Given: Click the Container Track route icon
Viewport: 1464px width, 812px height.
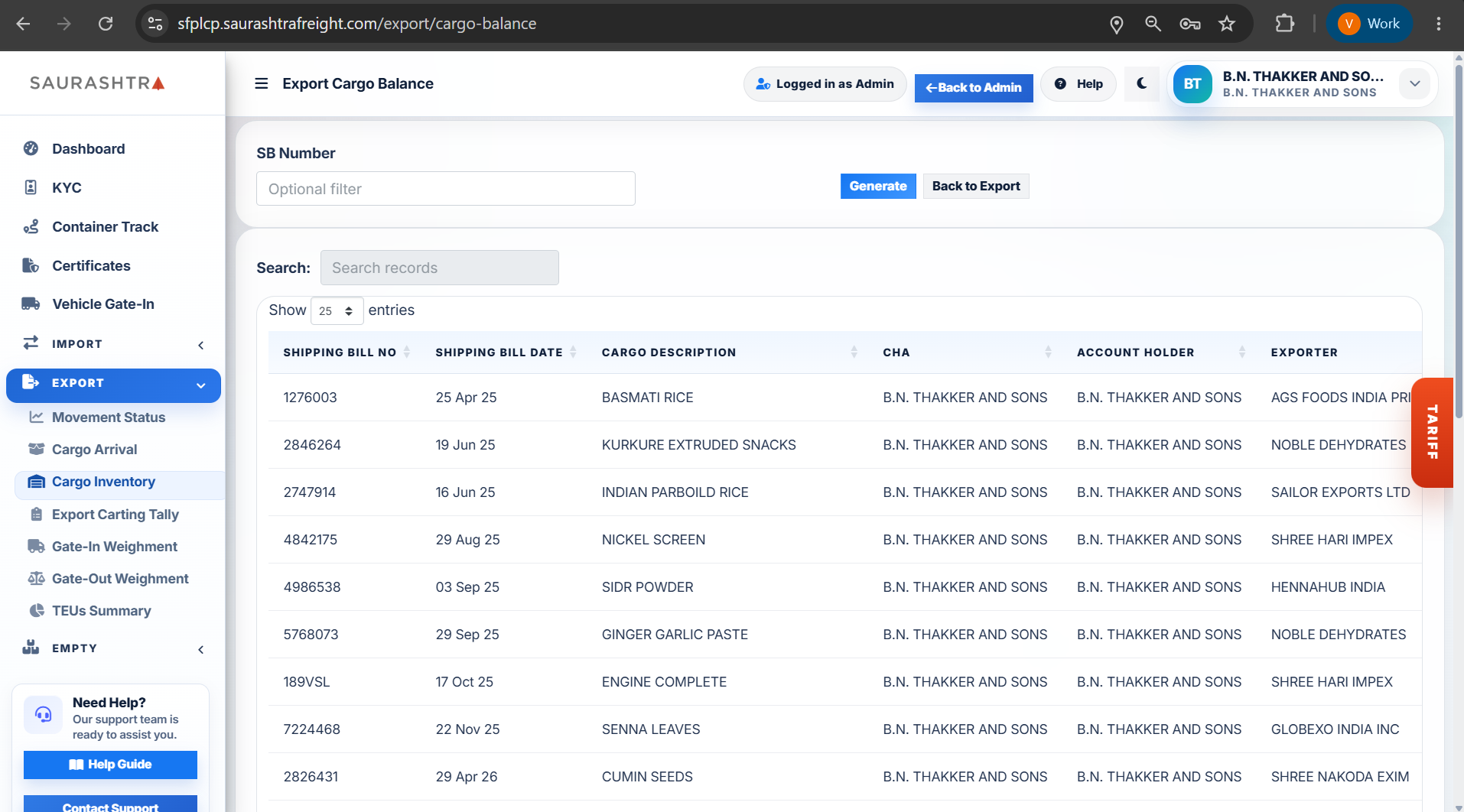Looking at the screenshot, I should point(31,226).
